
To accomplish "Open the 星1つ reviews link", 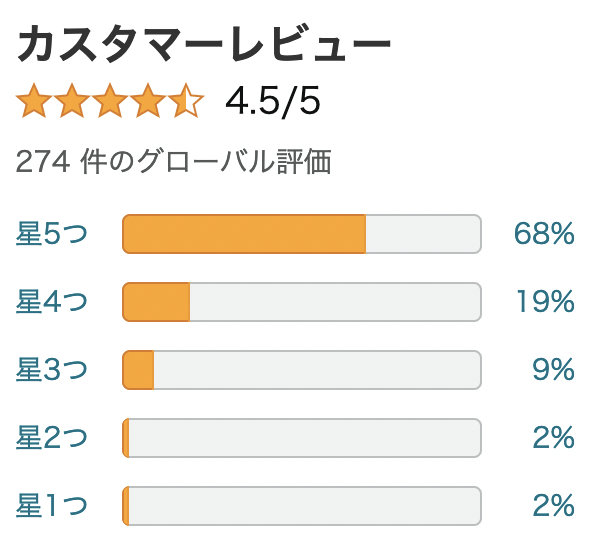I will (x=51, y=506).
